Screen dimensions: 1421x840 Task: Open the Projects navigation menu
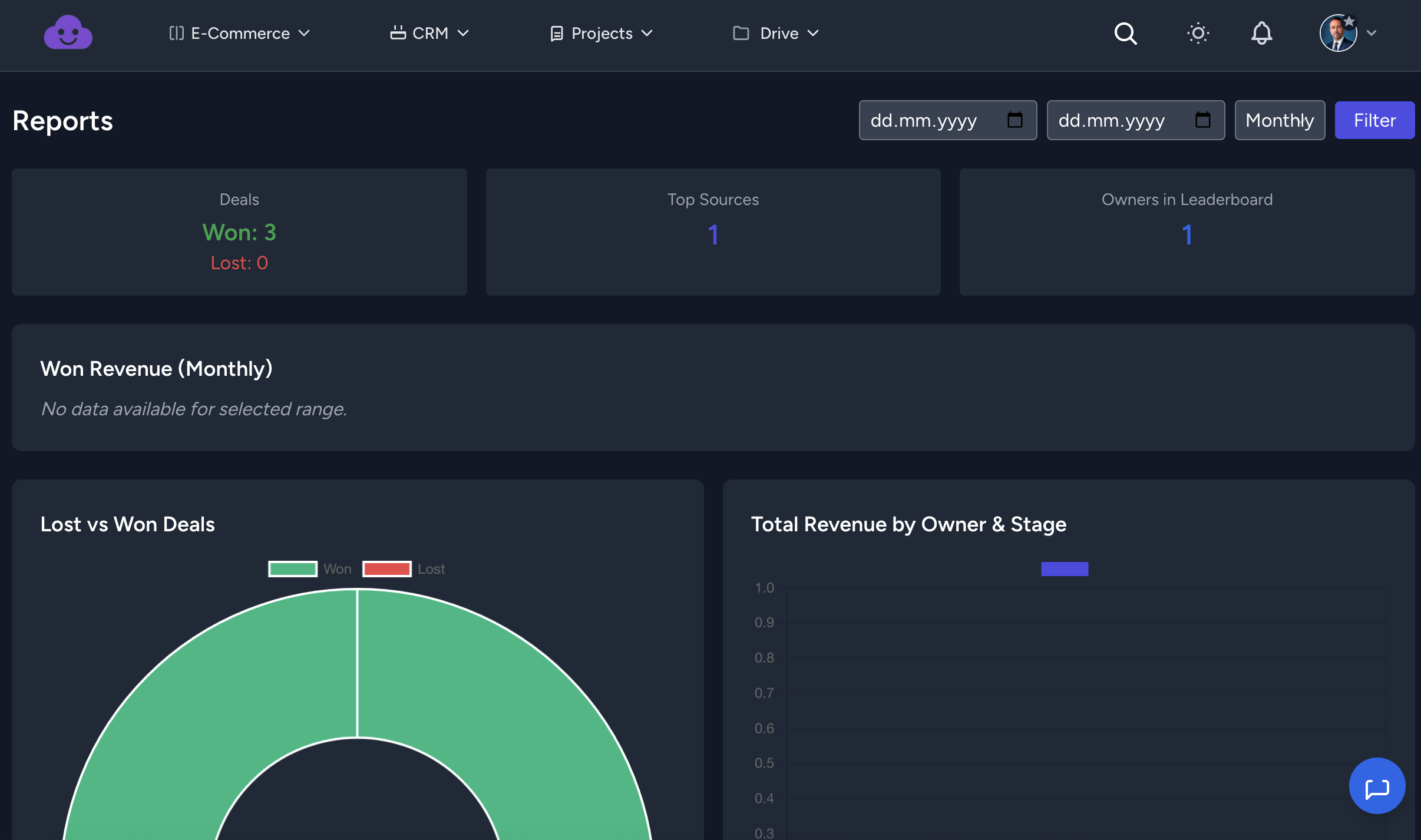click(x=602, y=34)
